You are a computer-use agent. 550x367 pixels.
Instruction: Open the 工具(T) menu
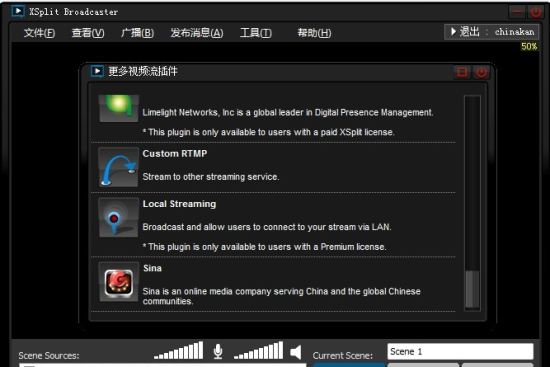pos(255,33)
